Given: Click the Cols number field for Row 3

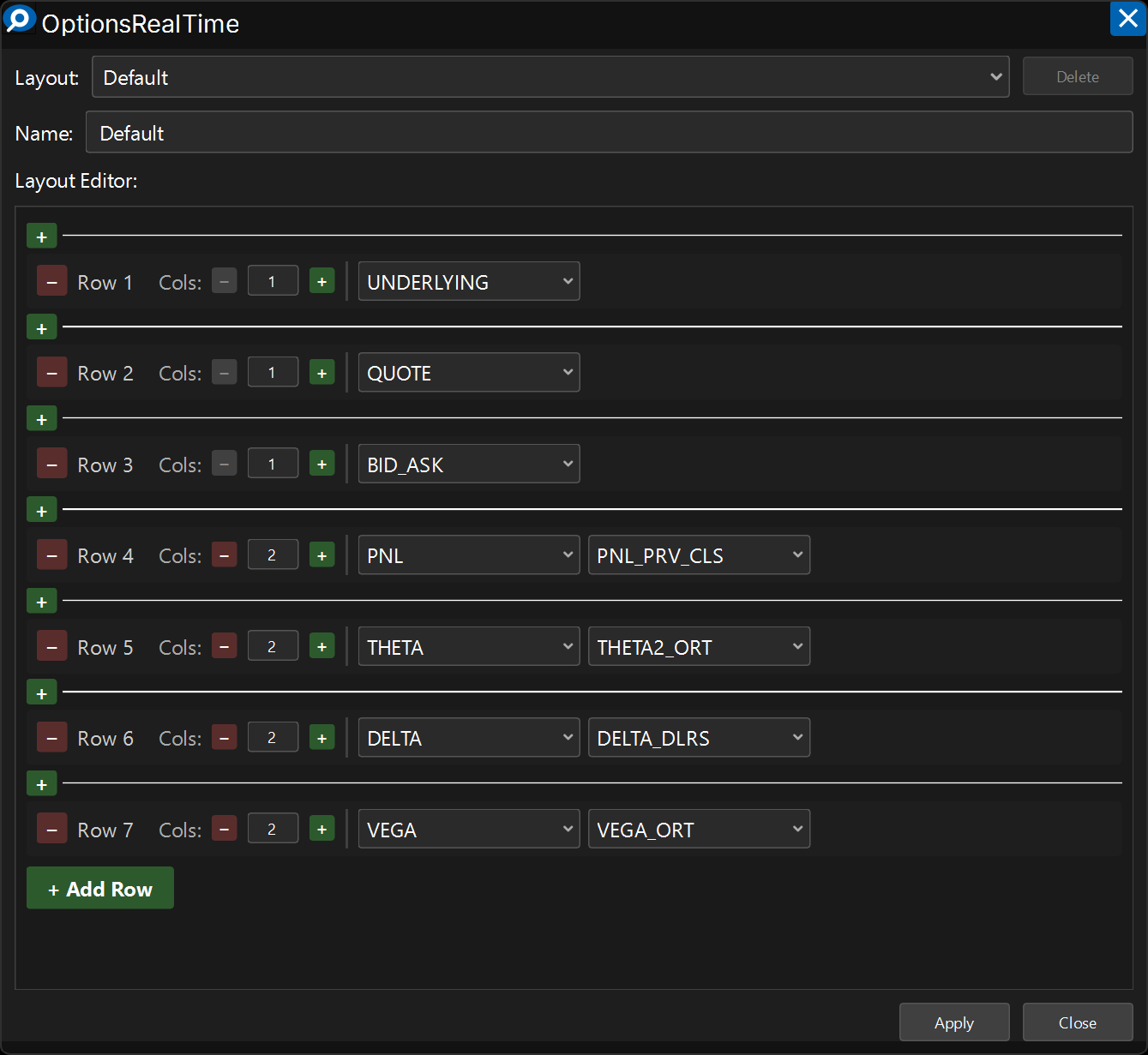Looking at the screenshot, I should (x=273, y=464).
